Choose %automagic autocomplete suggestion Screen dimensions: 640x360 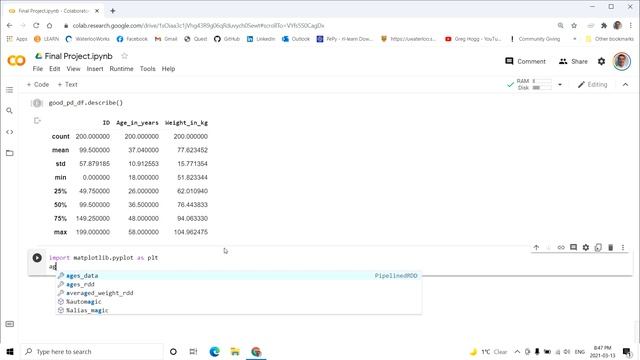click(x=239, y=302)
